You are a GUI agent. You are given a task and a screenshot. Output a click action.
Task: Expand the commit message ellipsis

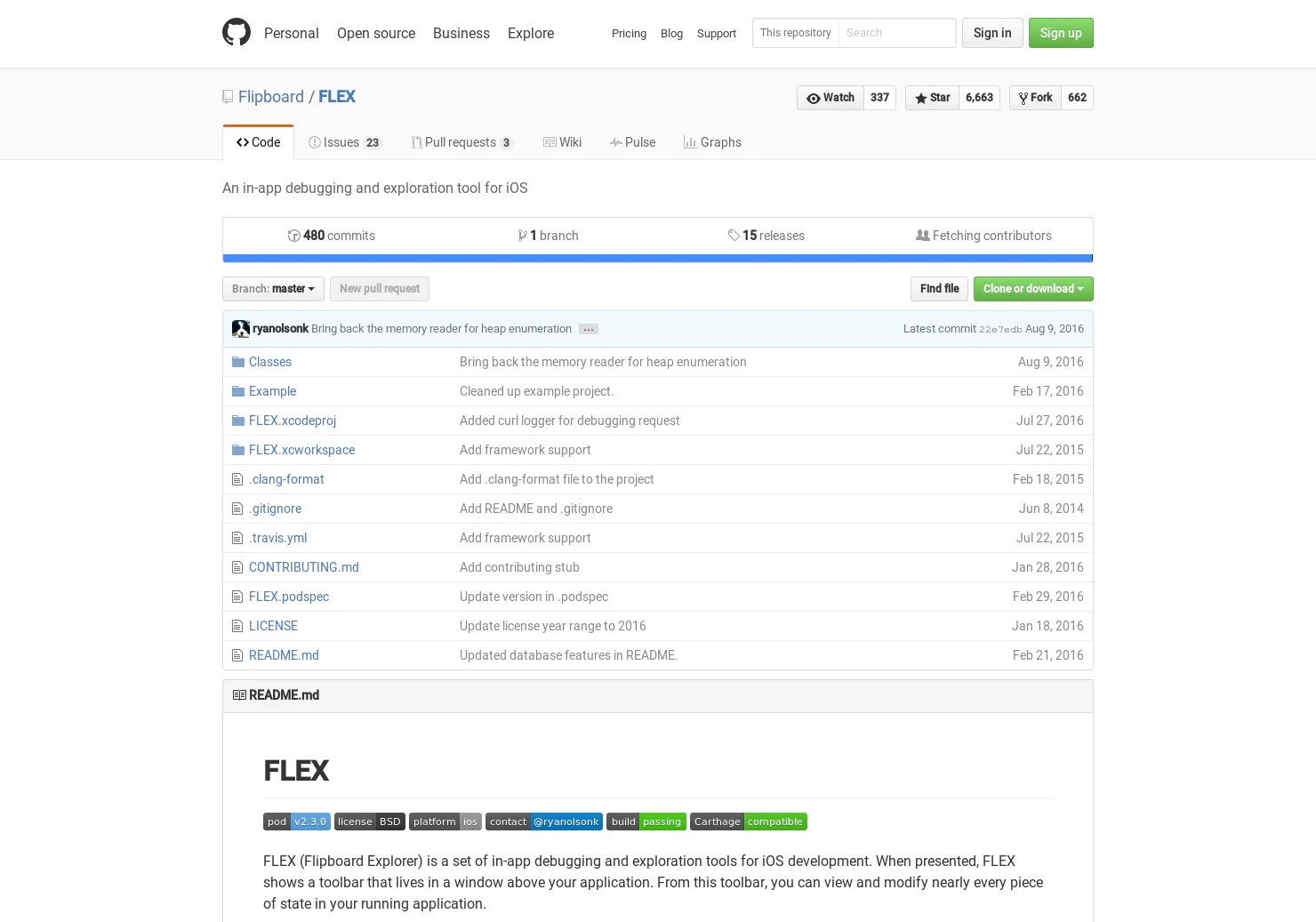tap(589, 329)
